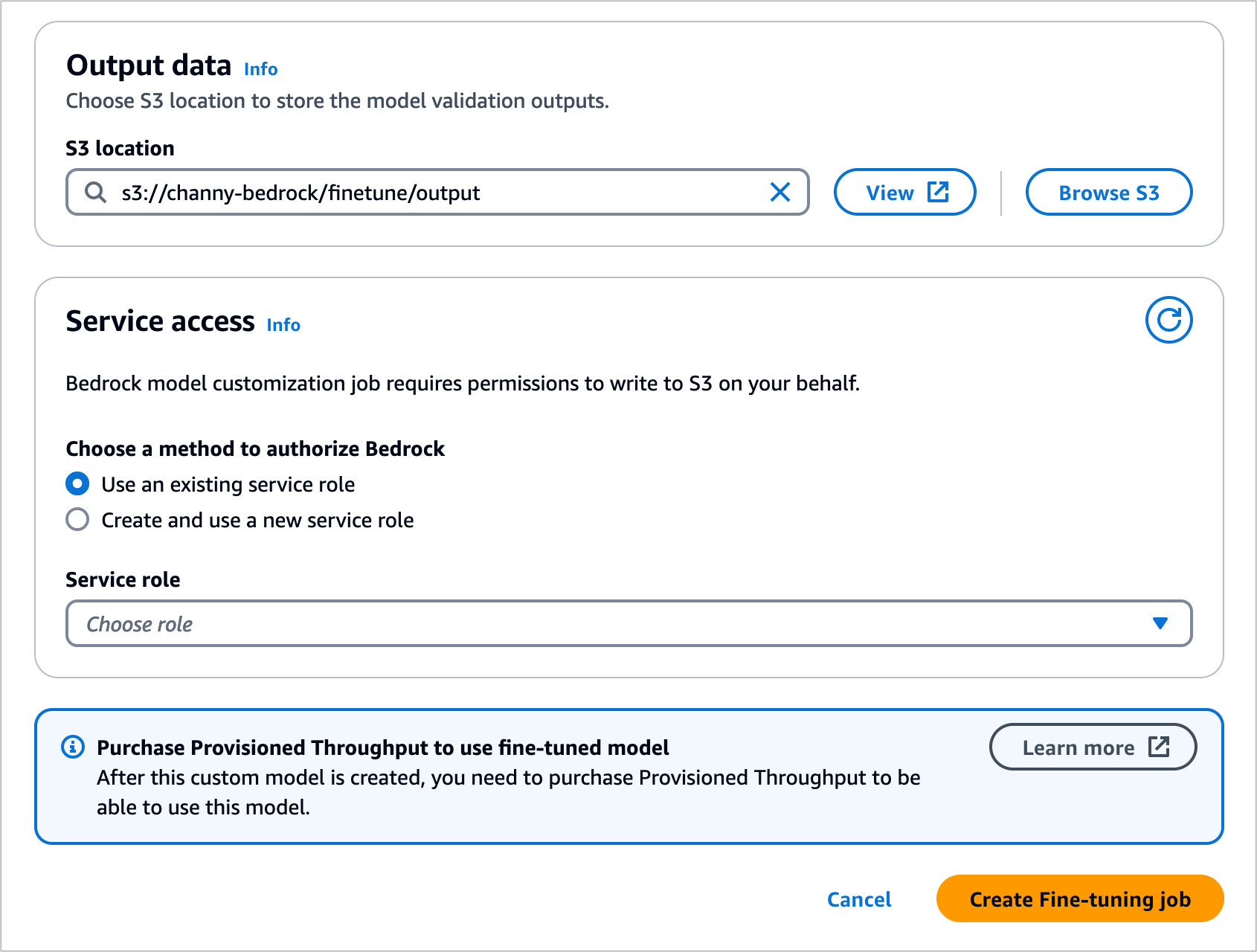Click the Create and use a new service role label
Image resolution: width=1257 pixels, height=952 pixels.
[x=257, y=520]
